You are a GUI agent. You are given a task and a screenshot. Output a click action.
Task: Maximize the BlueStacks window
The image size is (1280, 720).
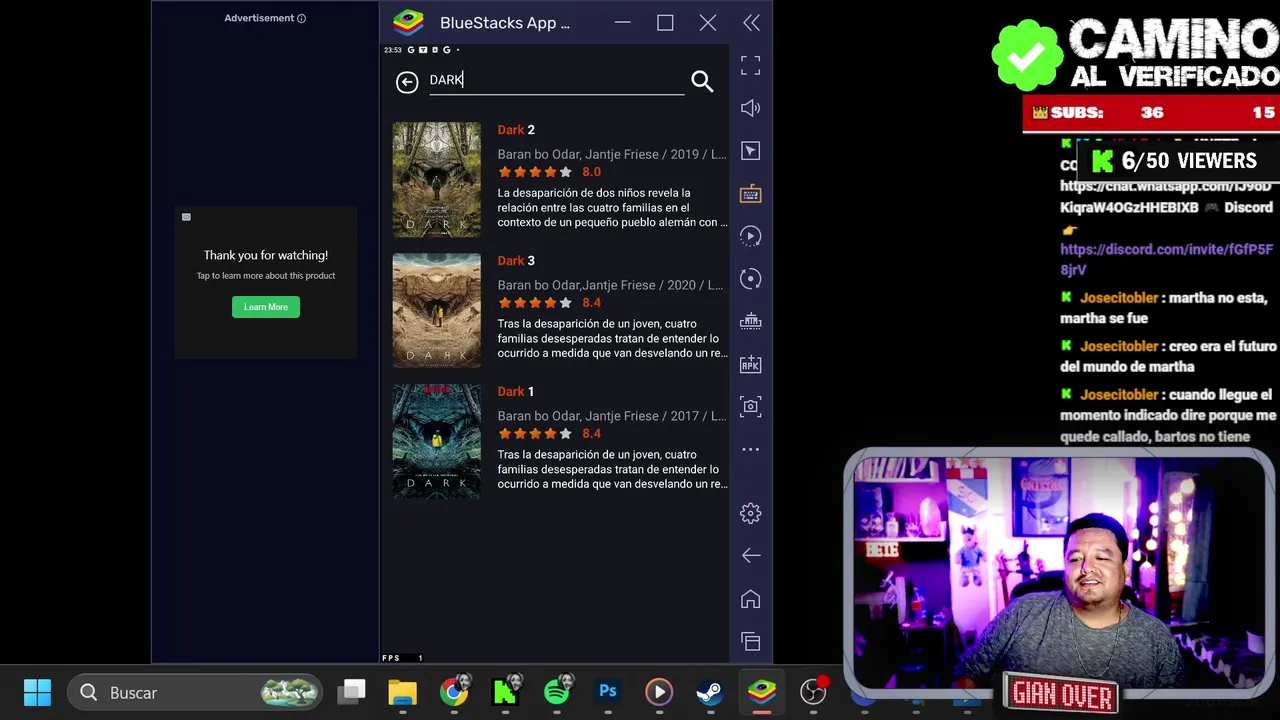[665, 23]
